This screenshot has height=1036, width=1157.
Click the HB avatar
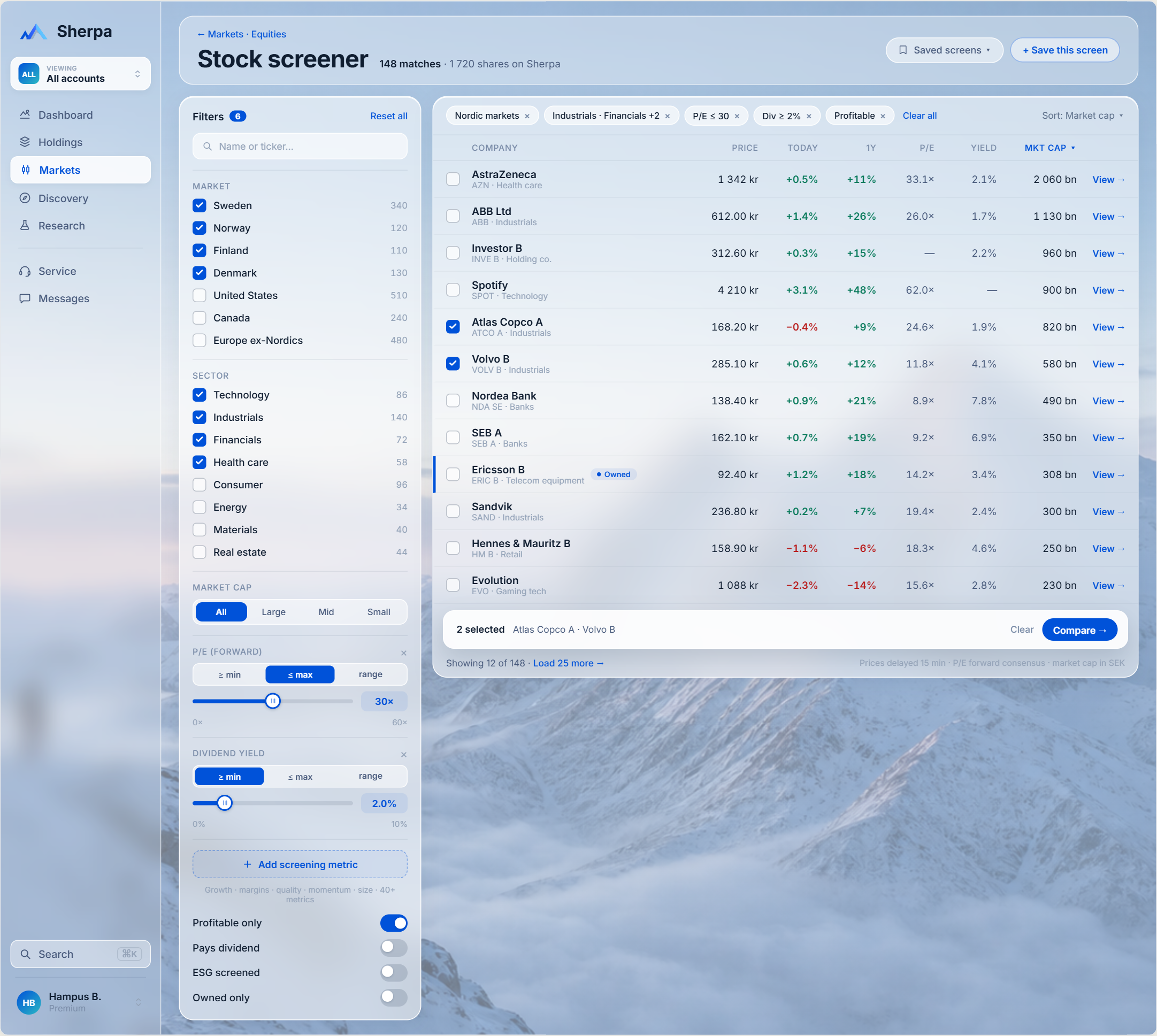click(28, 1003)
